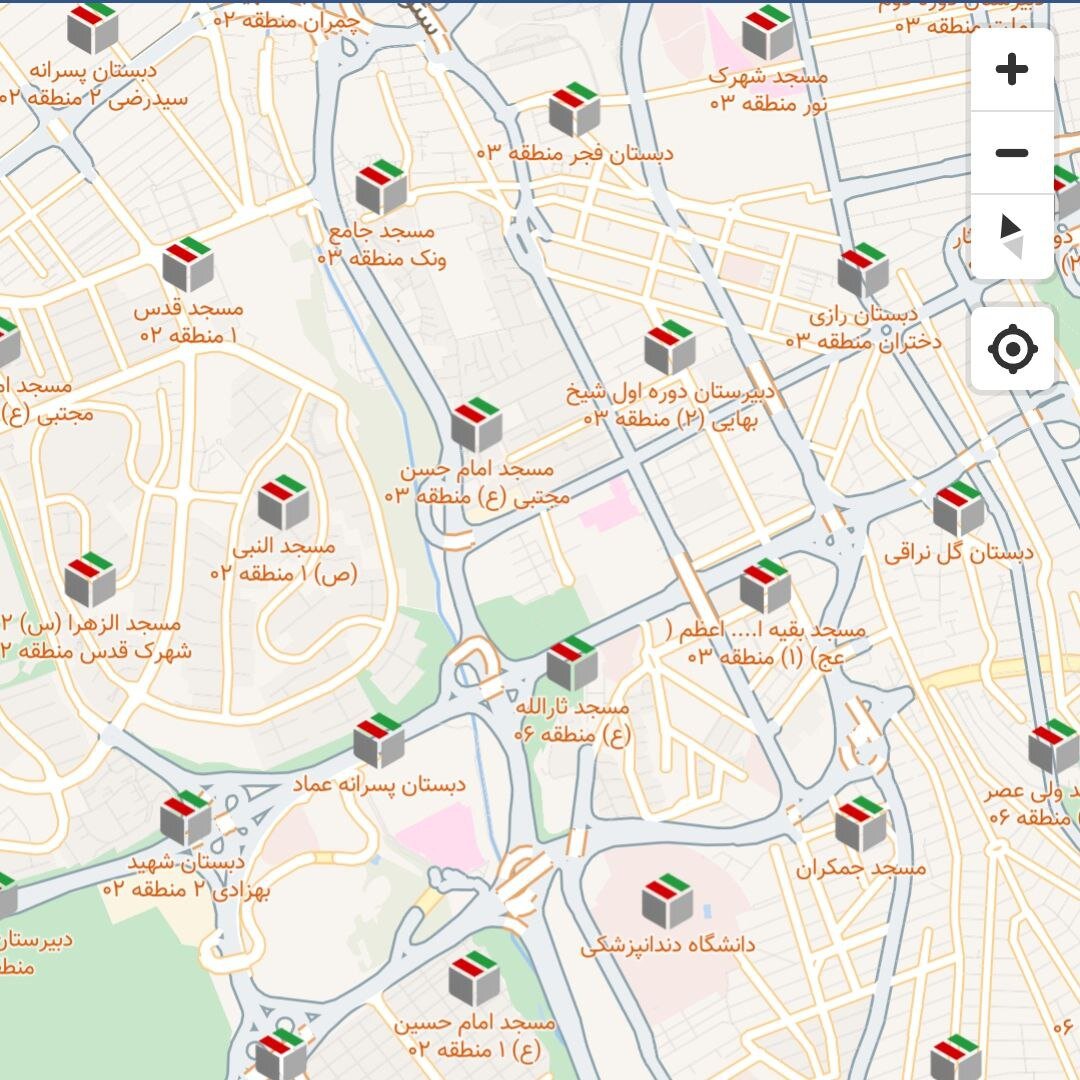Click marker for مسجد شهرک نور
This screenshot has width=1080, height=1080.
click(768, 32)
